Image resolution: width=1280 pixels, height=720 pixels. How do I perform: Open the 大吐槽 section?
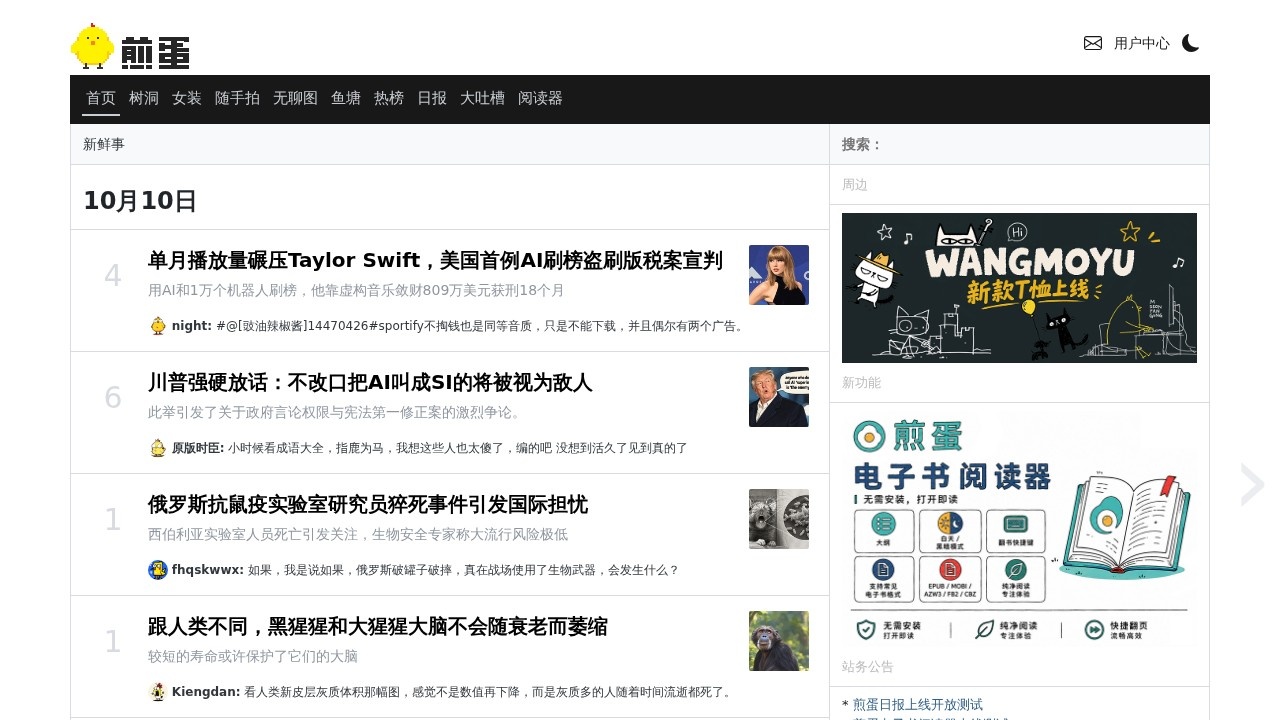(482, 98)
